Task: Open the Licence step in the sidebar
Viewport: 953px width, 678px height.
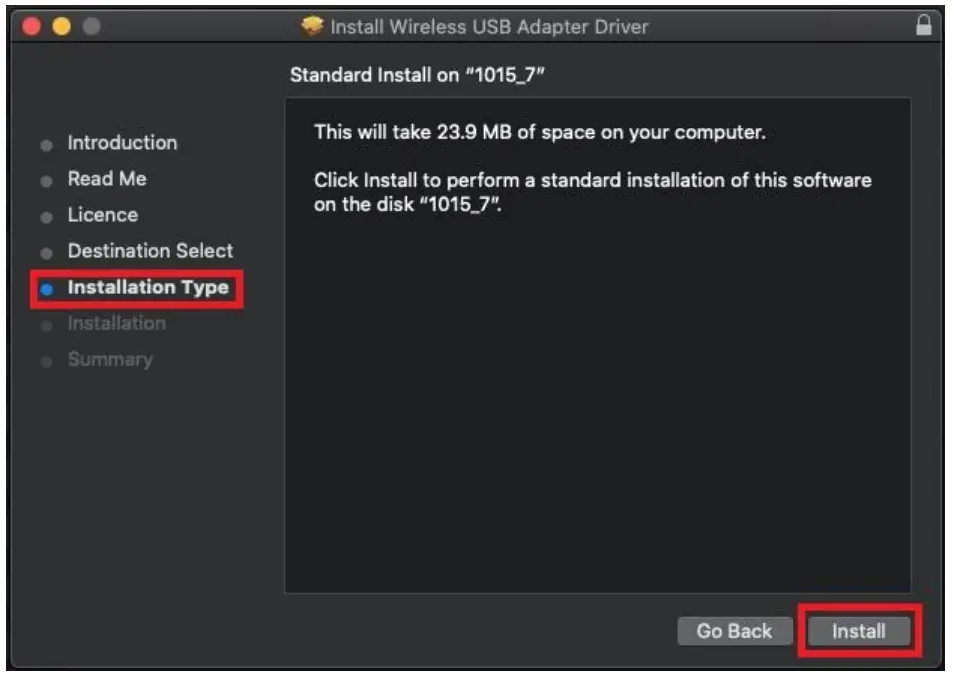Action: [x=103, y=215]
